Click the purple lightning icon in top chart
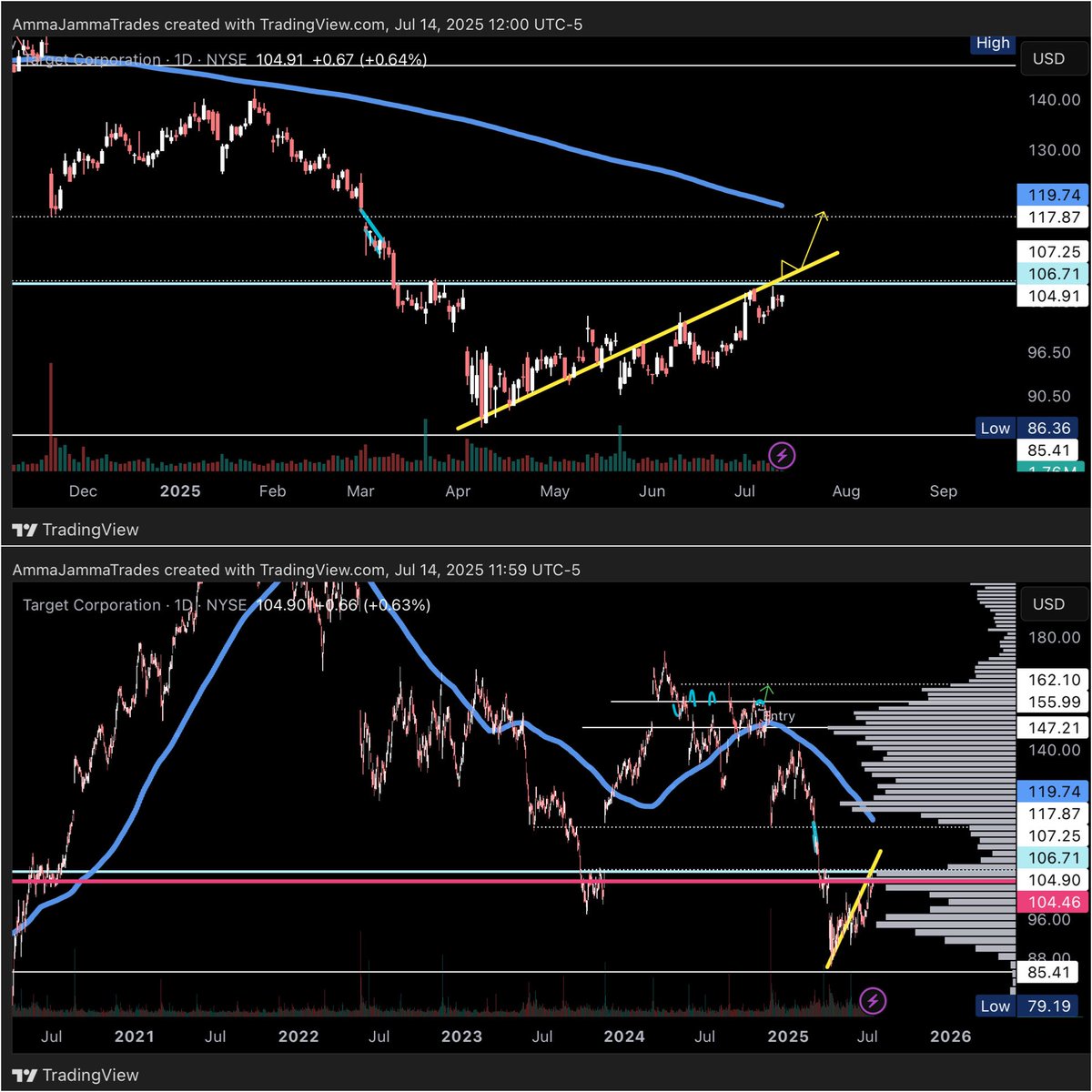This screenshot has height=1092, width=1092. (783, 455)
